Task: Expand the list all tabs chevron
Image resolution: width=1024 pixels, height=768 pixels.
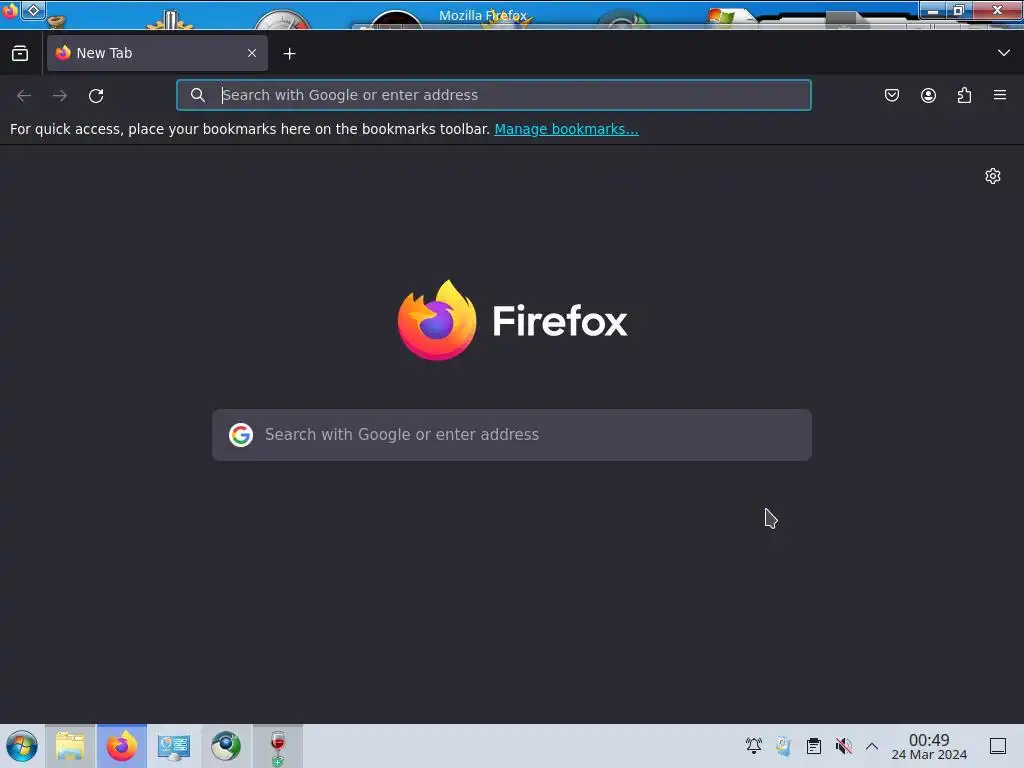Action: [1004, 53]
